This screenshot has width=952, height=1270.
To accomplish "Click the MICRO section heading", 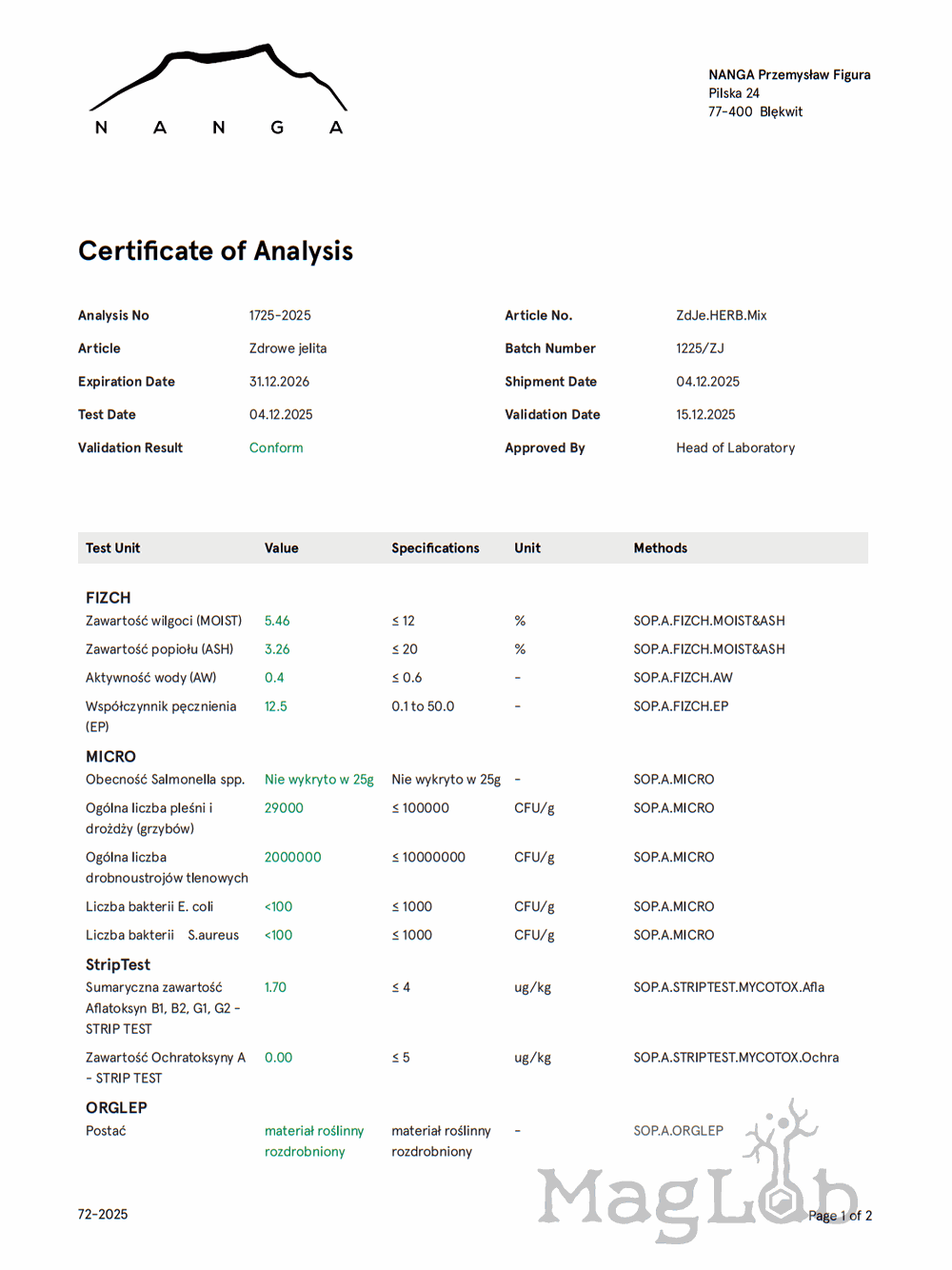I will (x=110, y=757).
